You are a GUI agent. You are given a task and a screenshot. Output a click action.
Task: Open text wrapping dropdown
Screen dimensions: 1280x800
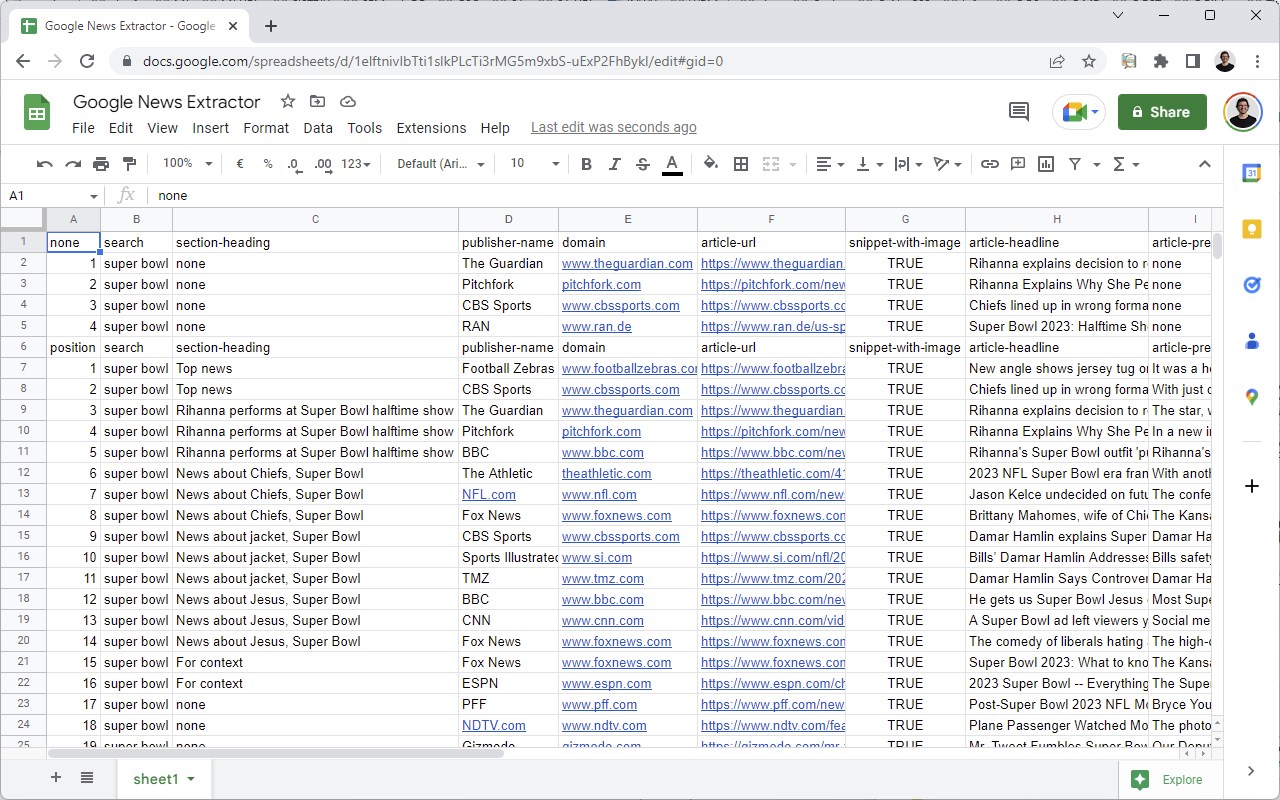point(909,164)
